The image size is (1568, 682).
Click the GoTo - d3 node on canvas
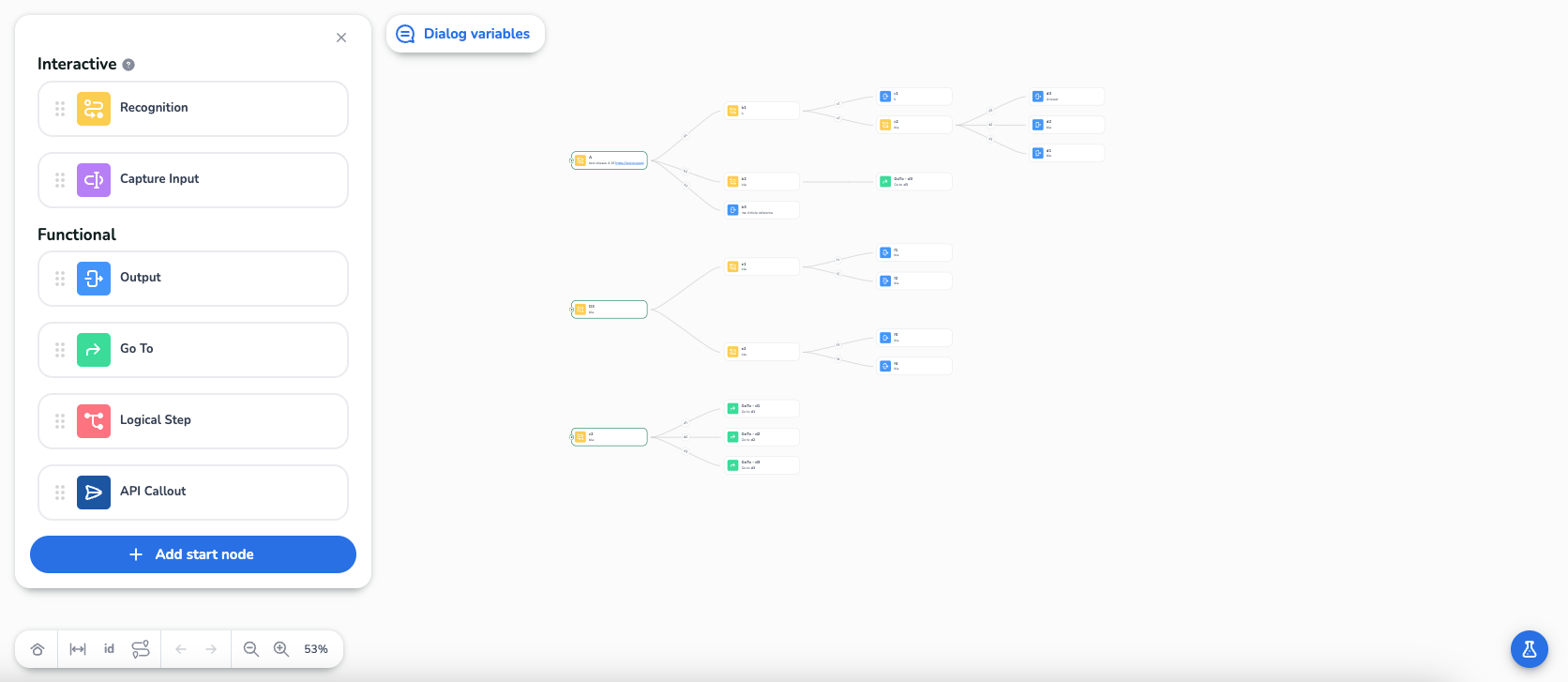[762, 465]
